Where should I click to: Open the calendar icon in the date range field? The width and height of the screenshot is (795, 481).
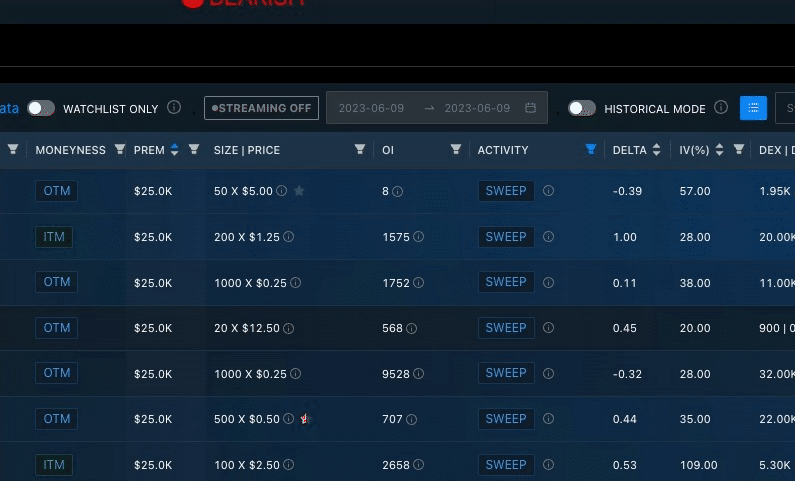click(x=530, y=108)
